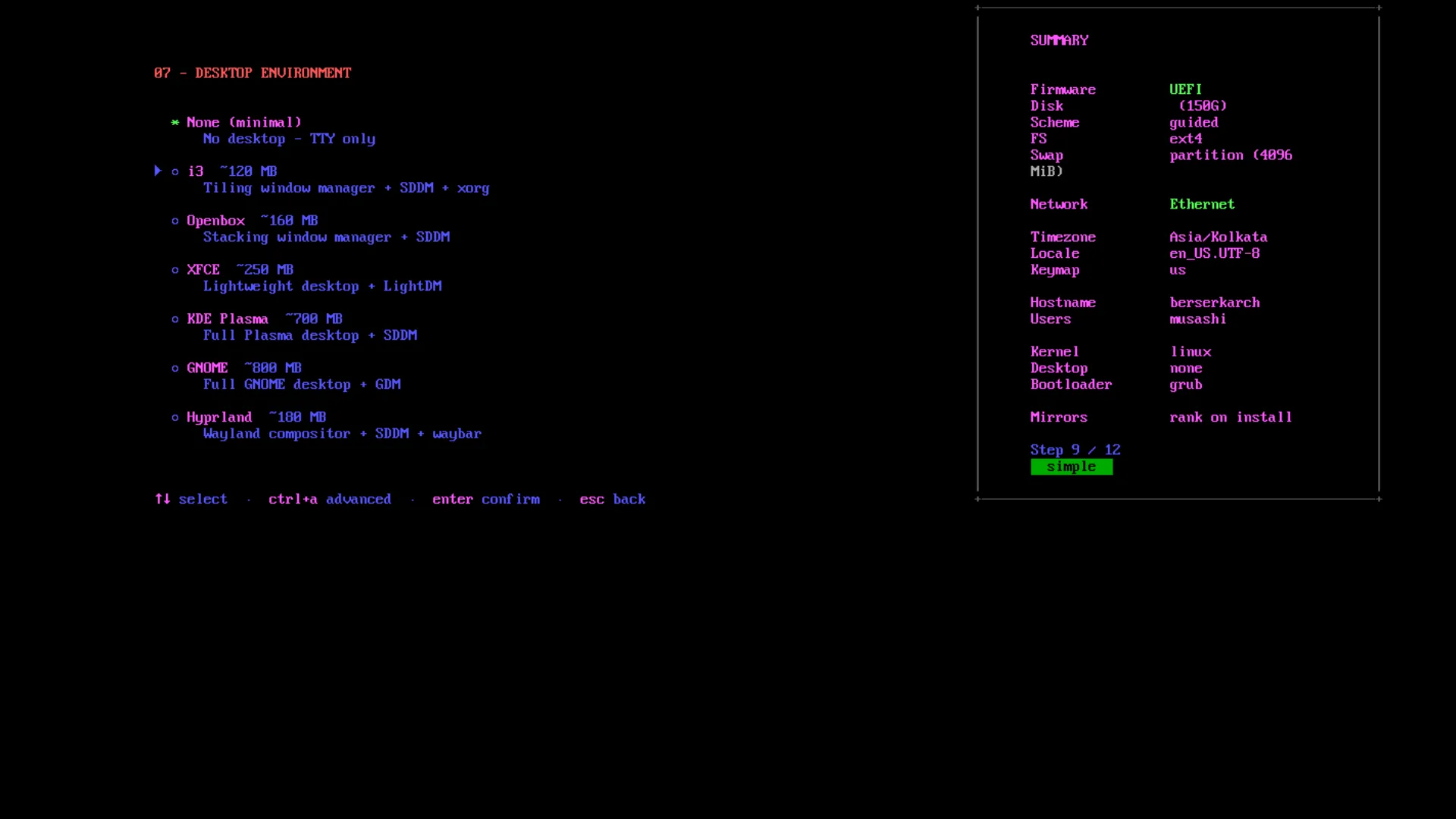Click the Desktop value 'none'
The image size is (1456, 819).
pyautogui.click(x=1186, y=369)
